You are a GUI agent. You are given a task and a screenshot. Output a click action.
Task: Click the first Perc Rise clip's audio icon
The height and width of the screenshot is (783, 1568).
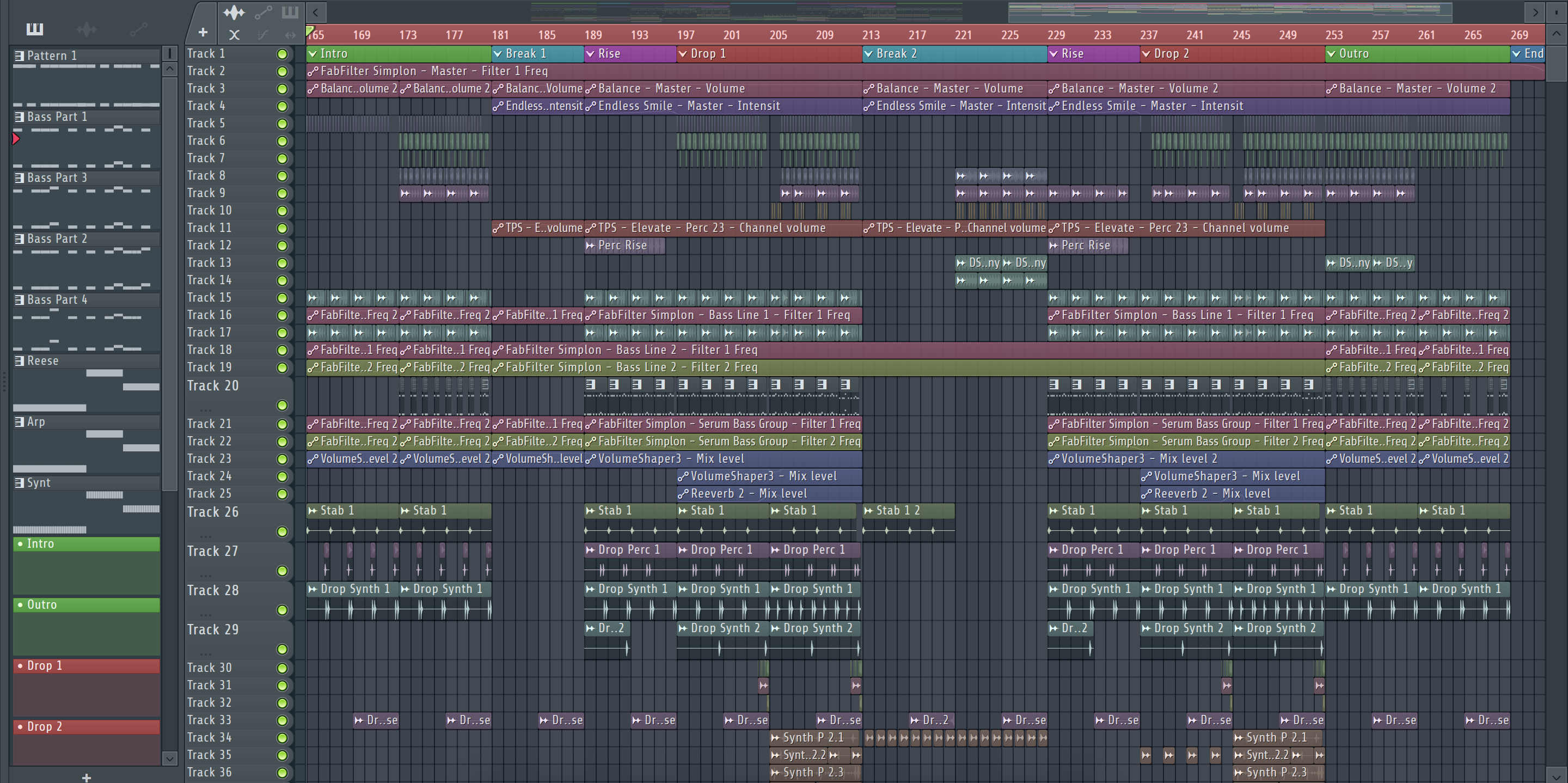point(590,246)
